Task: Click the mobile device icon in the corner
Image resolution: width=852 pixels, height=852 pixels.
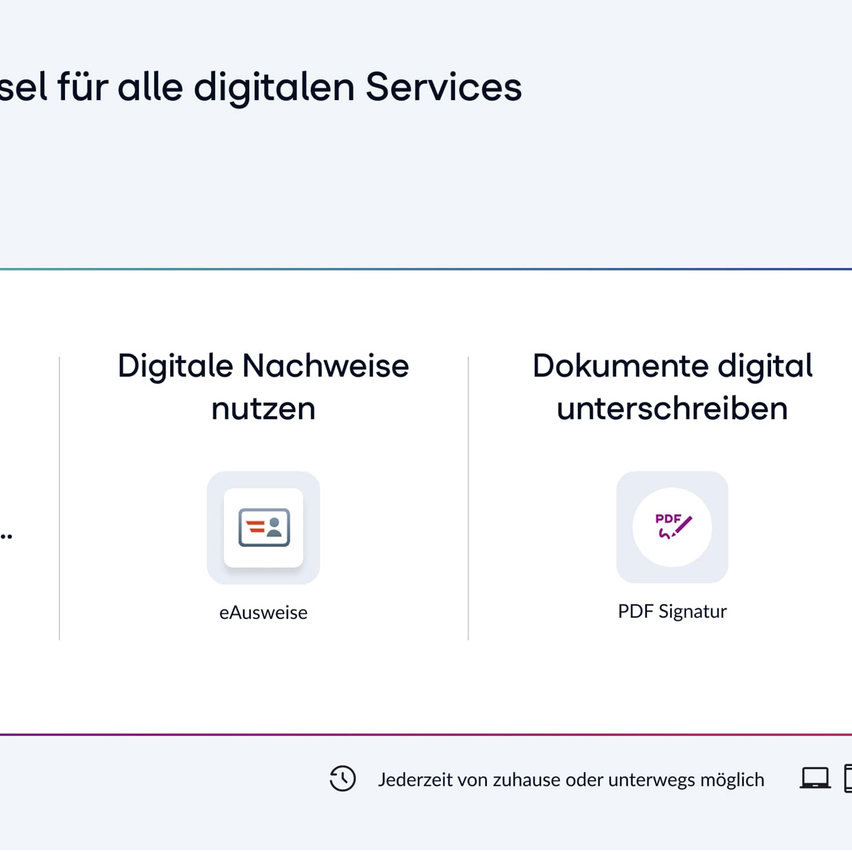Action: (x=846, y=778)
